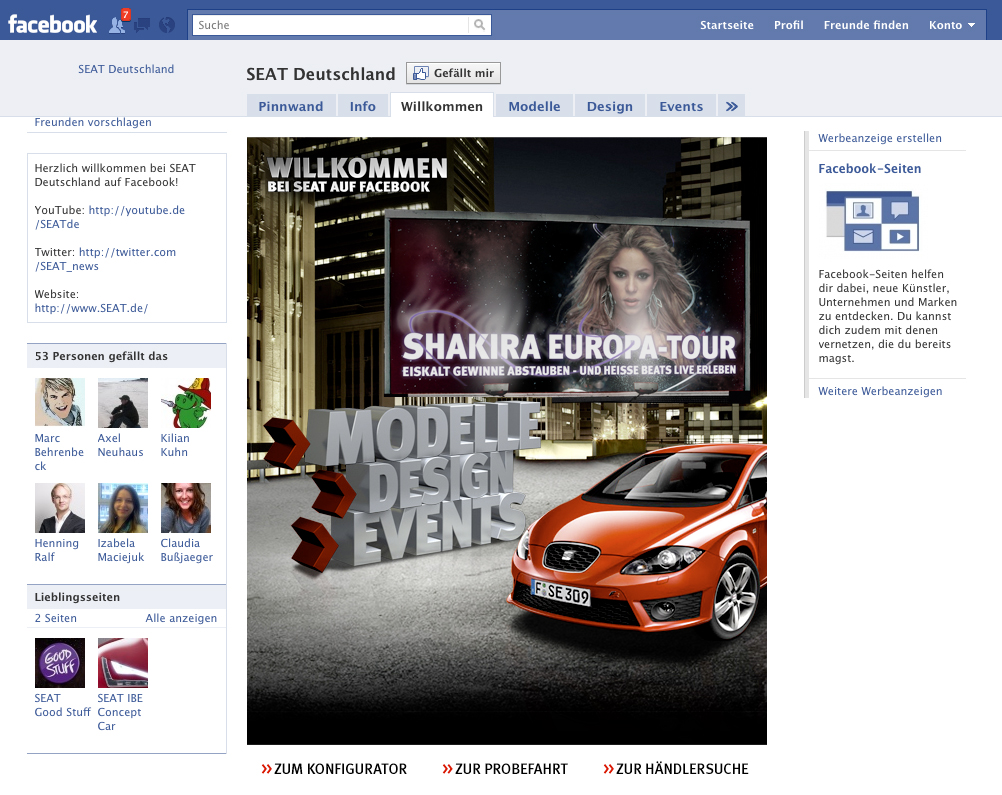Viewport: 1002px width, 795px height.
Task: Click the Facebook-Seiten illustration icon
Action: click(872, 220)
